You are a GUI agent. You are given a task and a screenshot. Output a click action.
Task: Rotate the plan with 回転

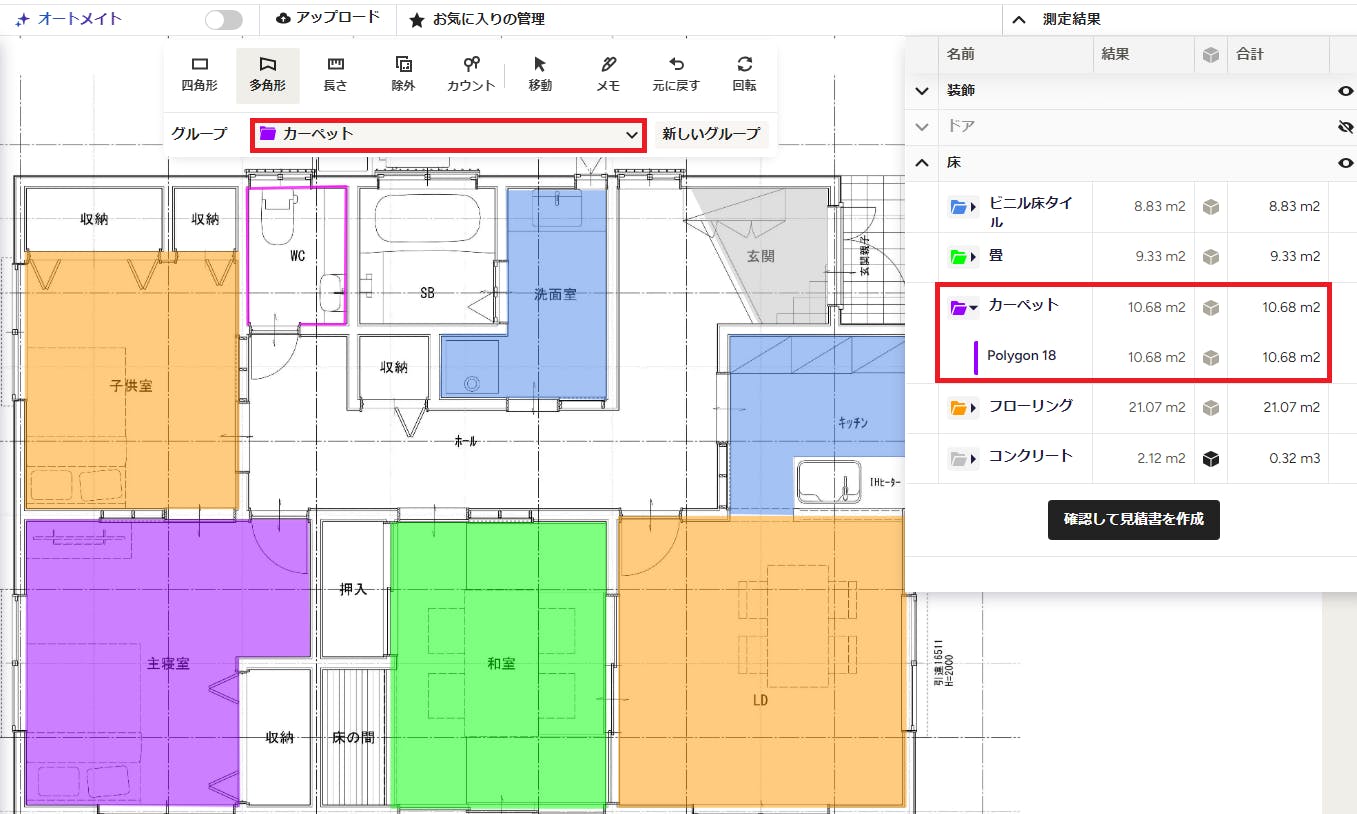tap(744, 75)
